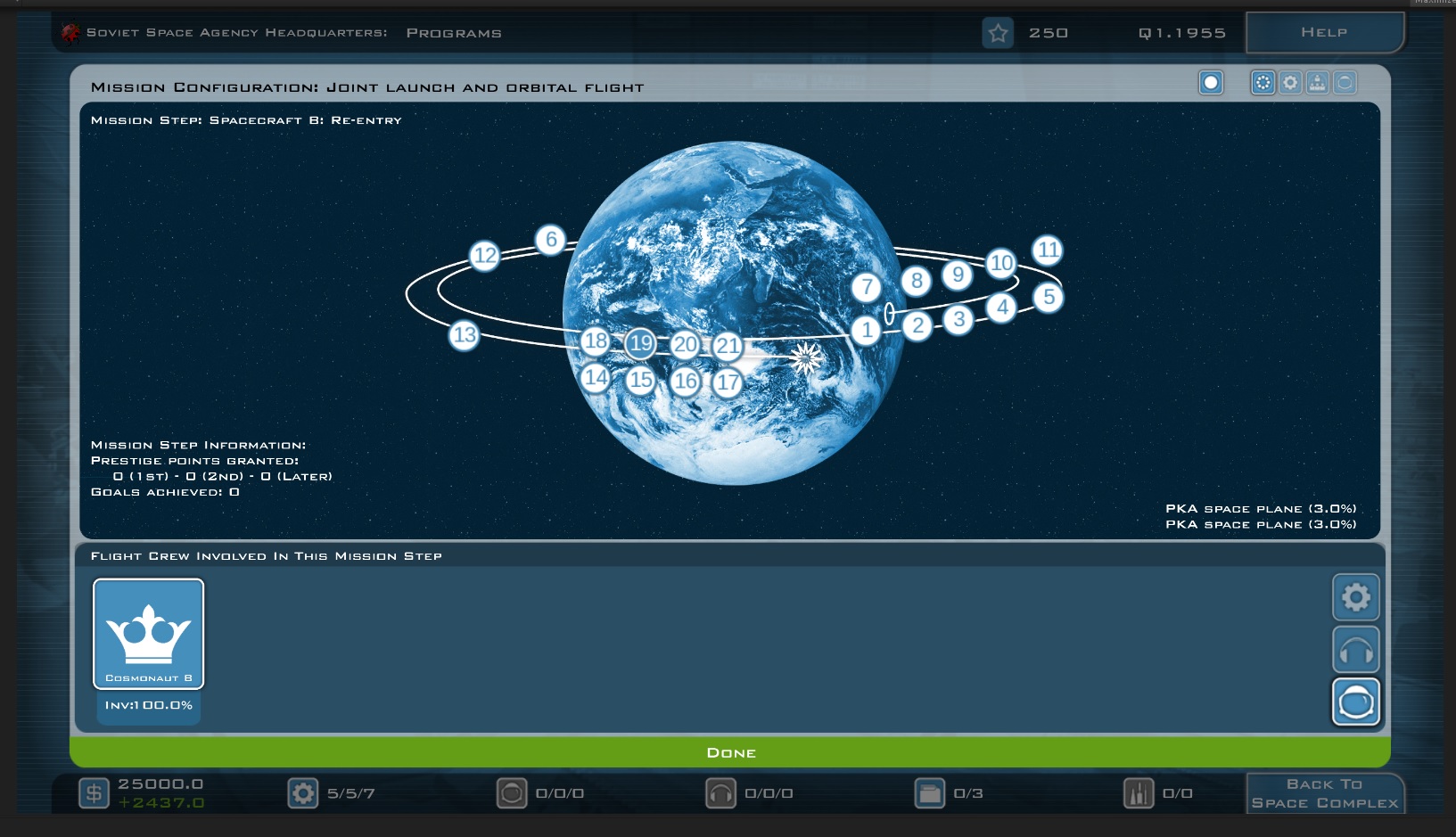
Task: Jump to mission step 11 marker
Action: pos(1048,250)
